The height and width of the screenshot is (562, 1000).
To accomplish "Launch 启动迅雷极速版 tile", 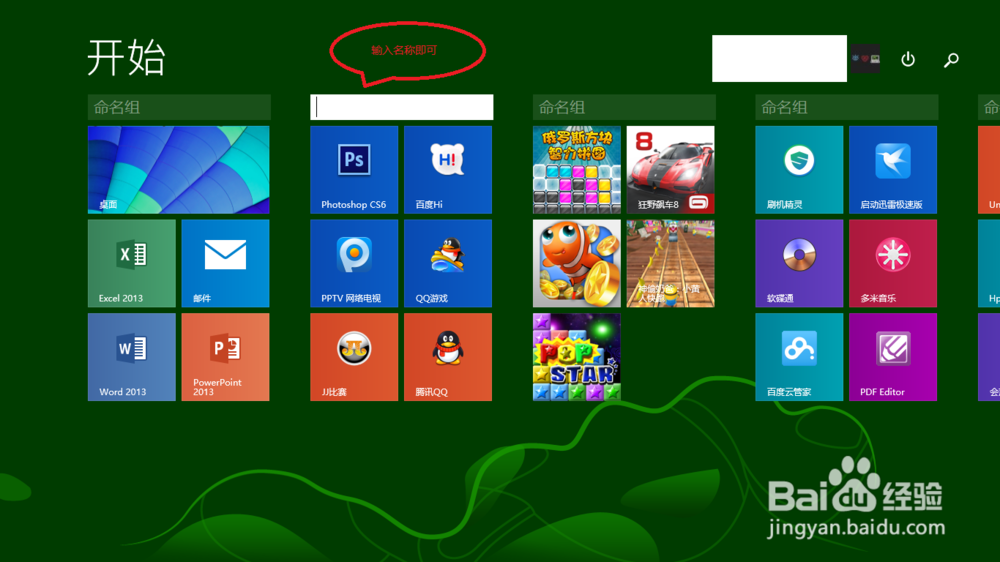I will point(893,170).
